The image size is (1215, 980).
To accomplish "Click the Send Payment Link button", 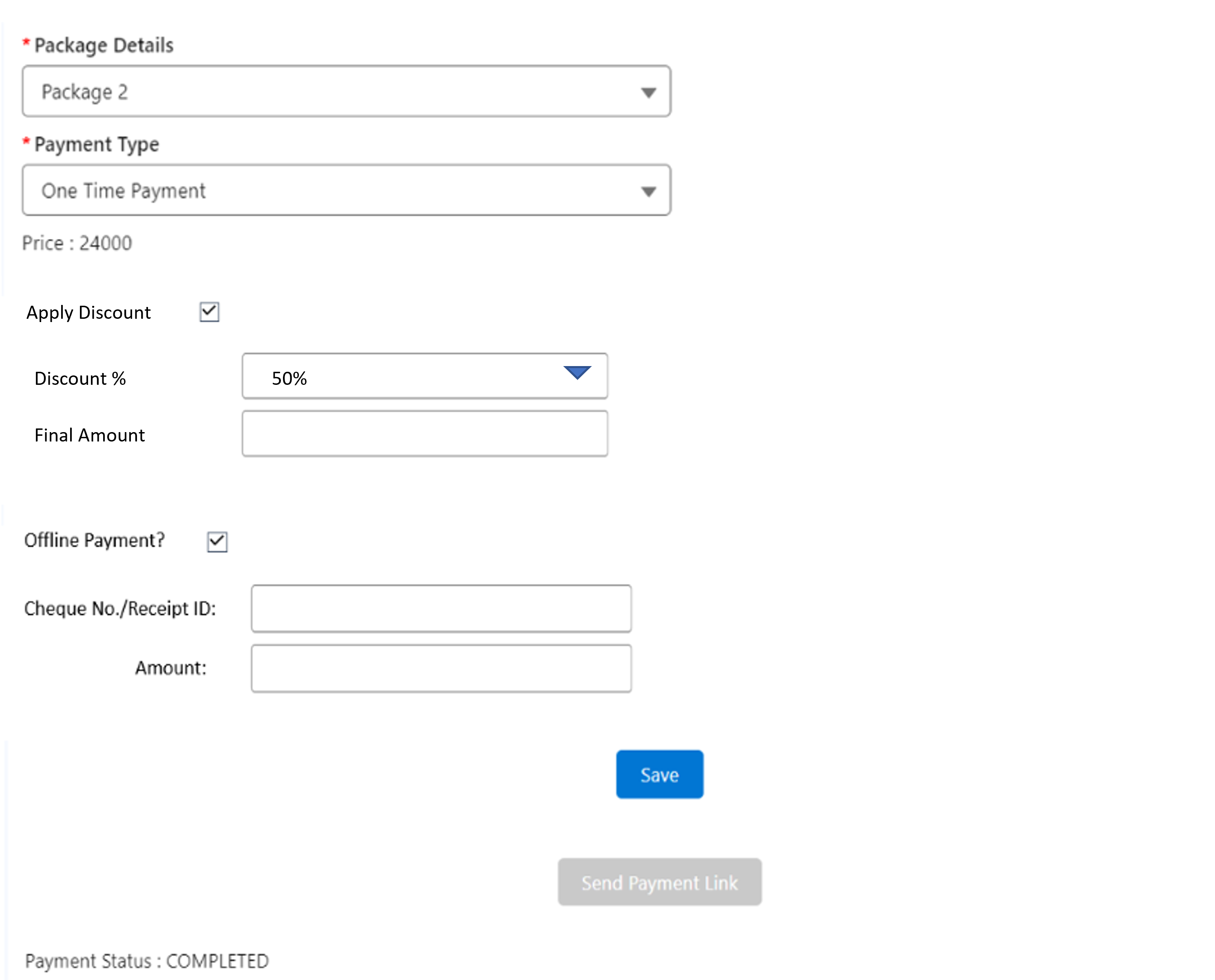I will [x=659, y=882].
